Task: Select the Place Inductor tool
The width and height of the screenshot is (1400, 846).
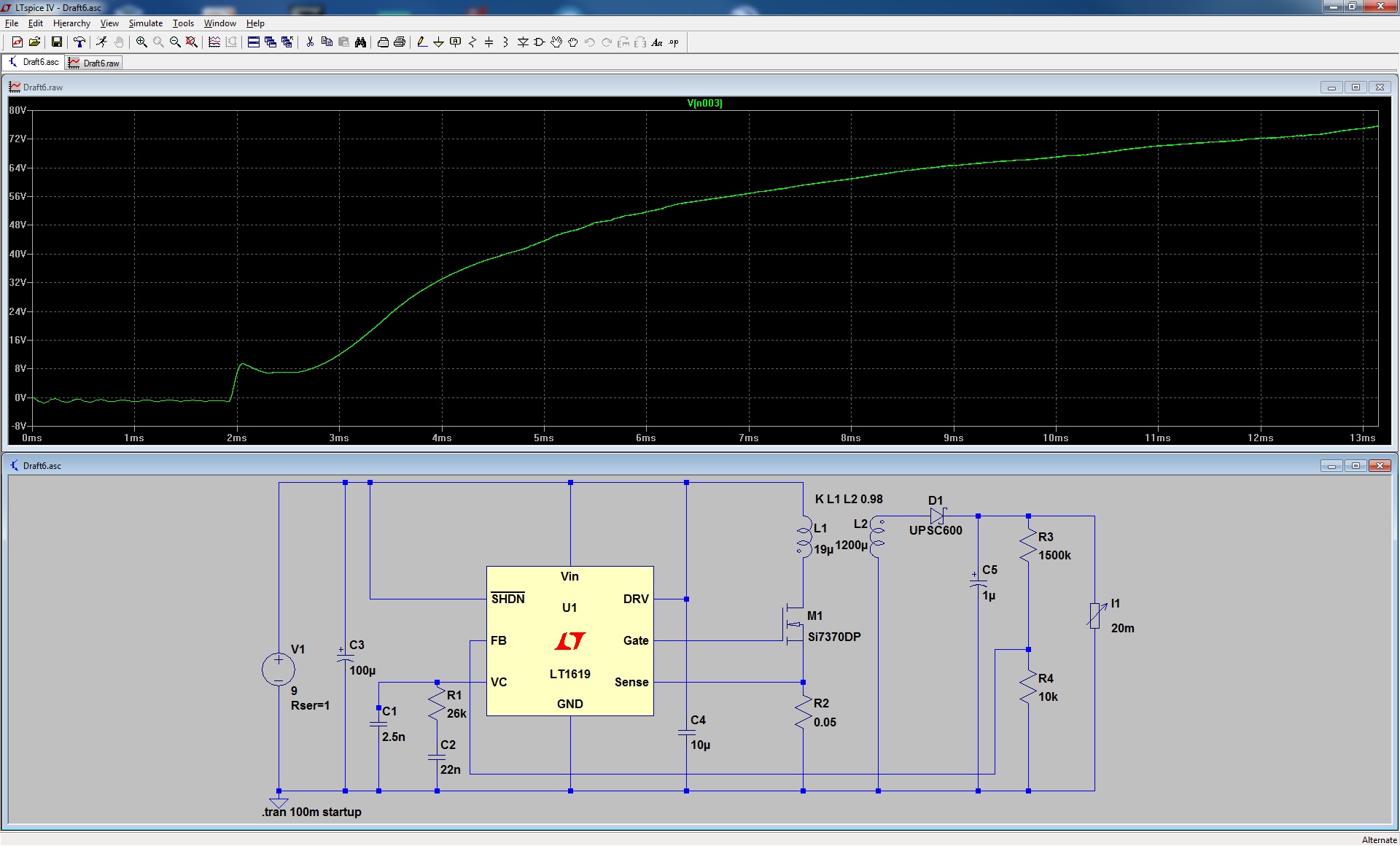Action: click(x=506, y=42)
